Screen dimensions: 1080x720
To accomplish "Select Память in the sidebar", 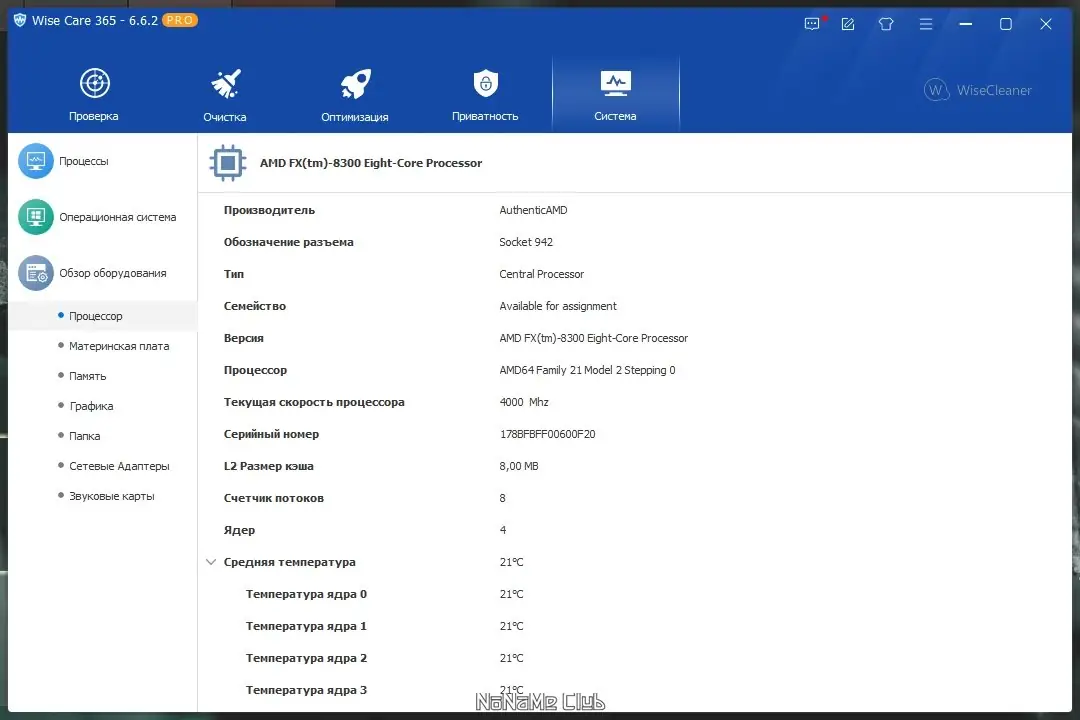I will [87, 376].
